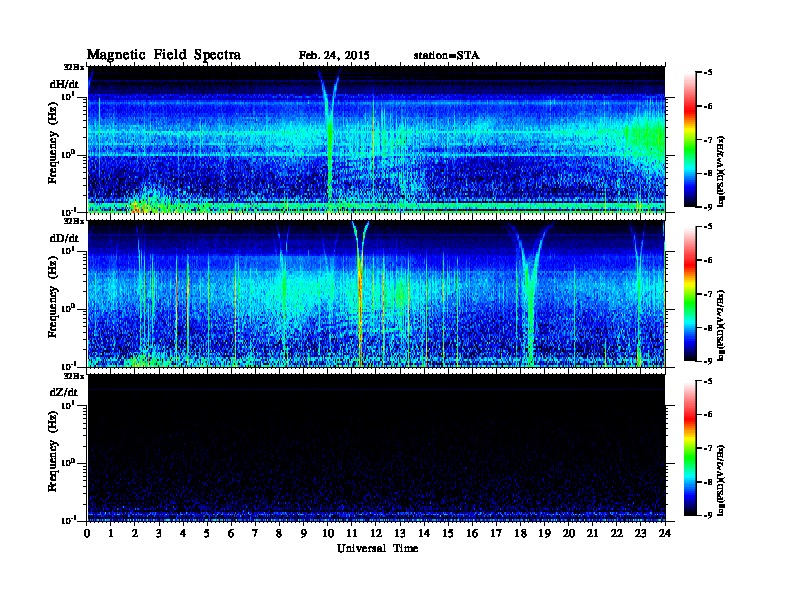
Task: Click the -7 tick on the dD/dt color bar
Action: [708, 294]
